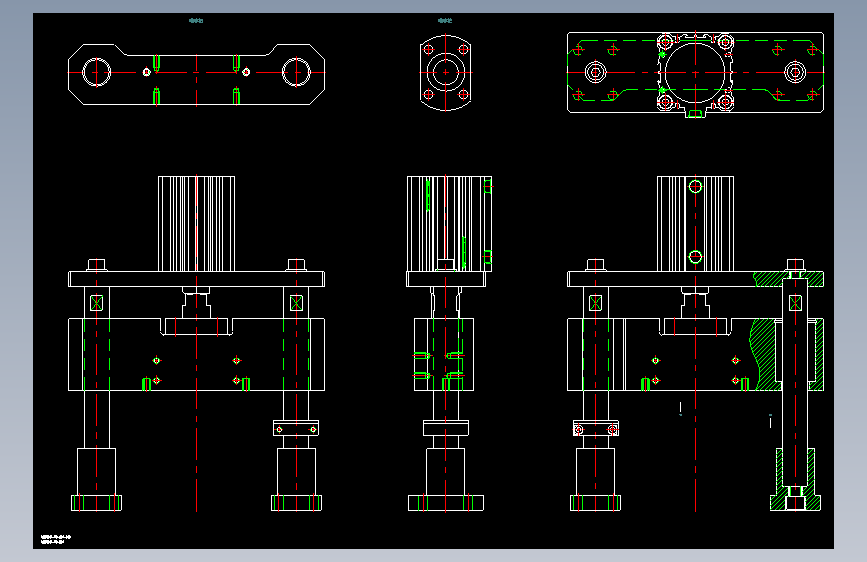Viewport: 867px width, 562px height.
Task: Select the plan view with green dashed outline
Action: tap(695, 75)
